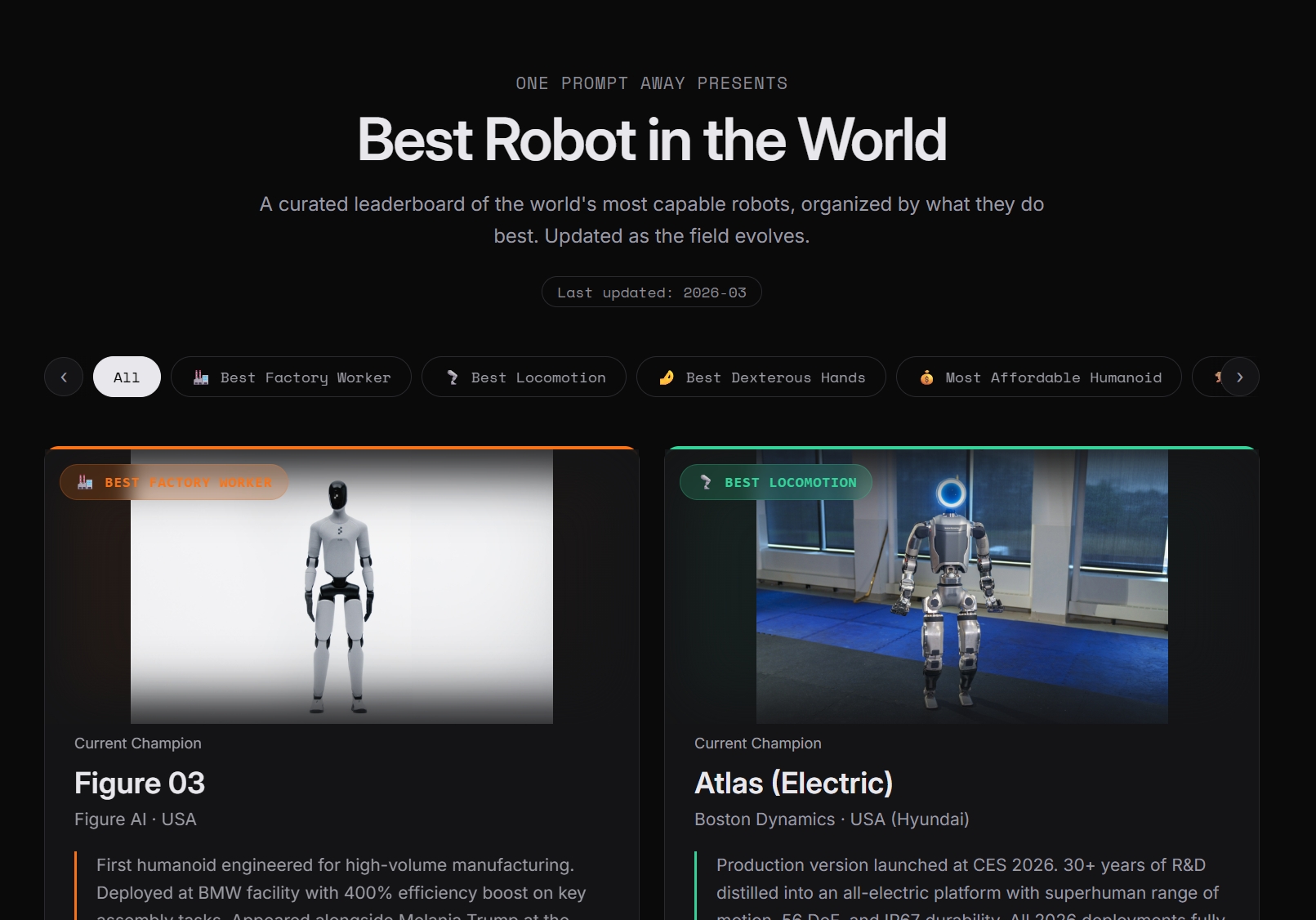Image resolution: width=1316 pixels, height=920 pixels.
Task: Click the Atlas robot video thumbnail
Action: coord(962,587)
